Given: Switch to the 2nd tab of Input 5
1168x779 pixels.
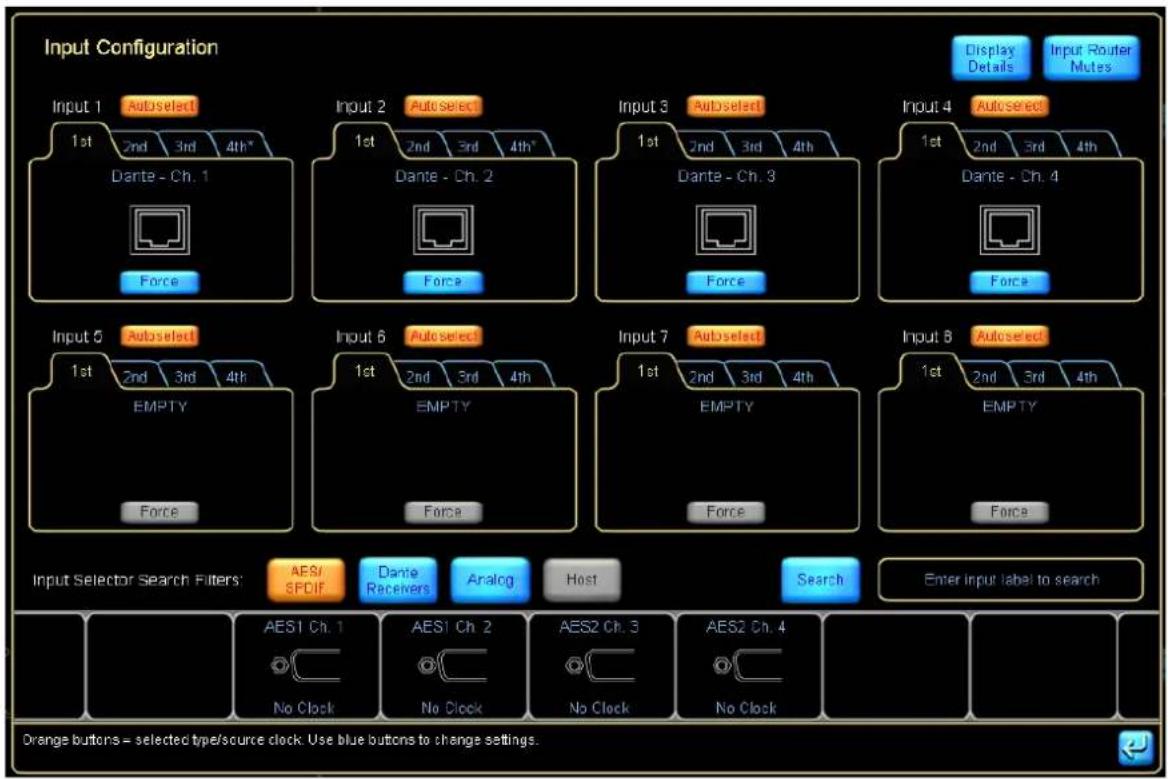Looking at the screenshot, I should [x=135, y=377].
